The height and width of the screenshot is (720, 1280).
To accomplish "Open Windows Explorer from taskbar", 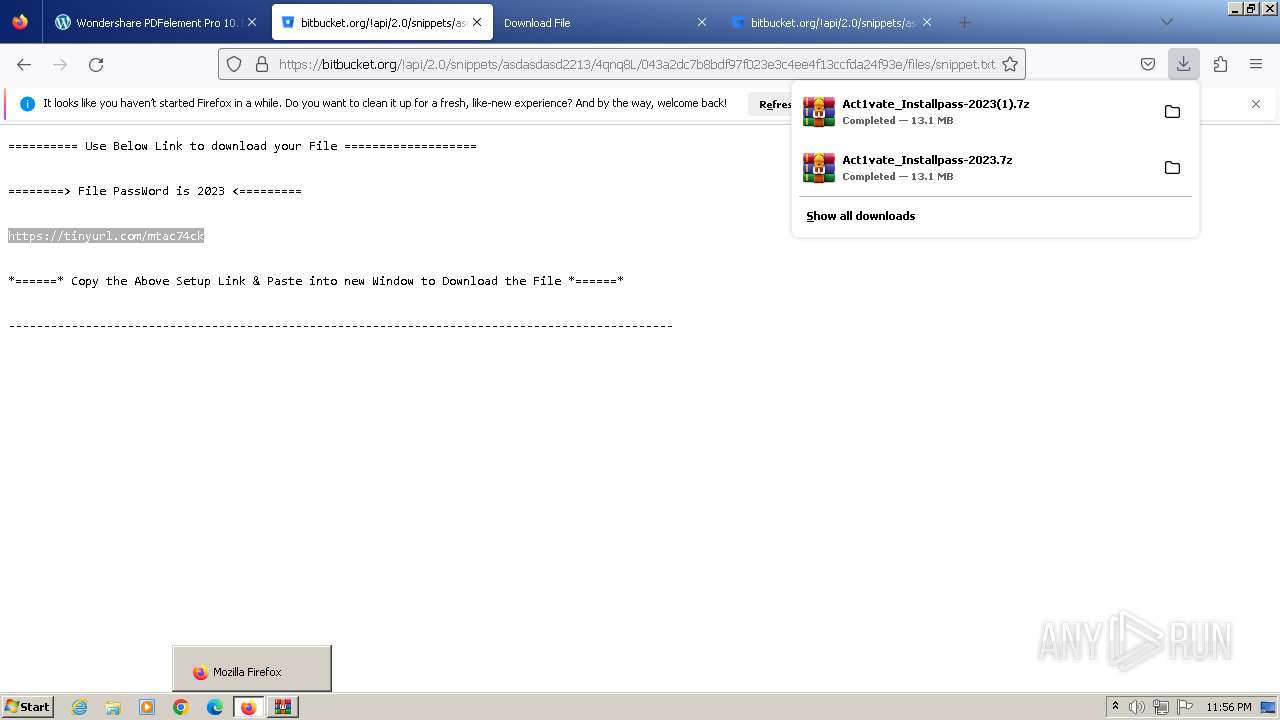I will [x=113, y=707].
